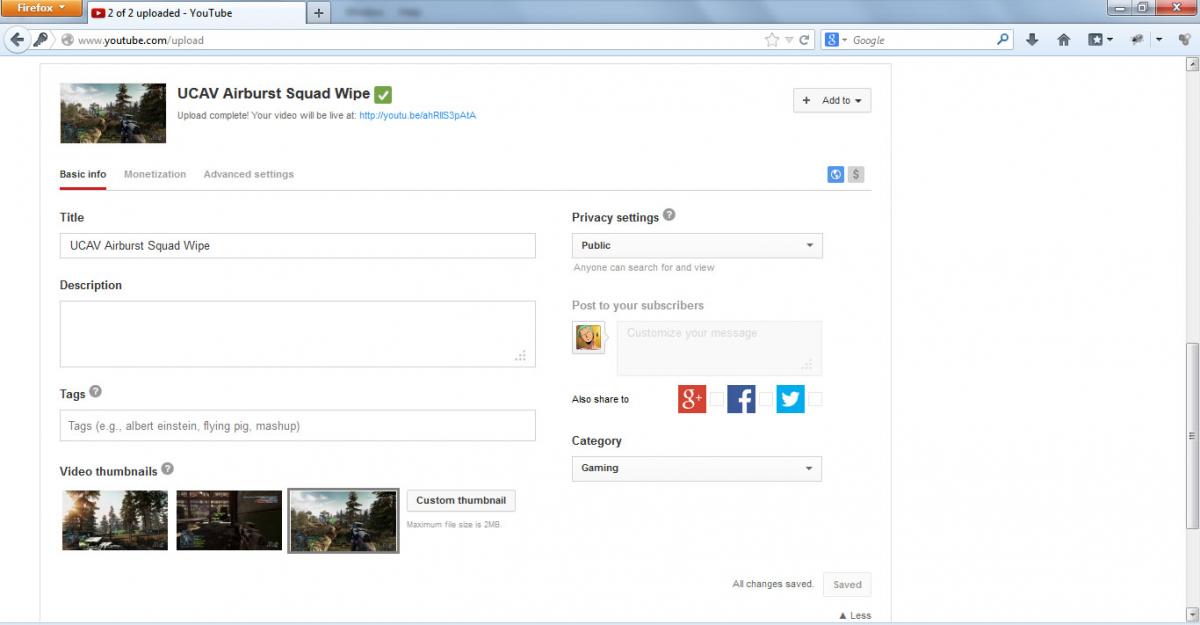Click the magnifier search icon in search box
This screenshot has width=1200, height=625.
(1004, 40)
